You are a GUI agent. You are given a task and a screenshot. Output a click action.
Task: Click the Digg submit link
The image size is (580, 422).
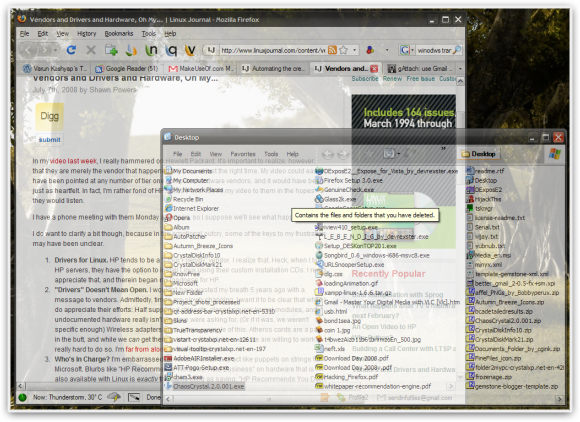coord(50,140)
